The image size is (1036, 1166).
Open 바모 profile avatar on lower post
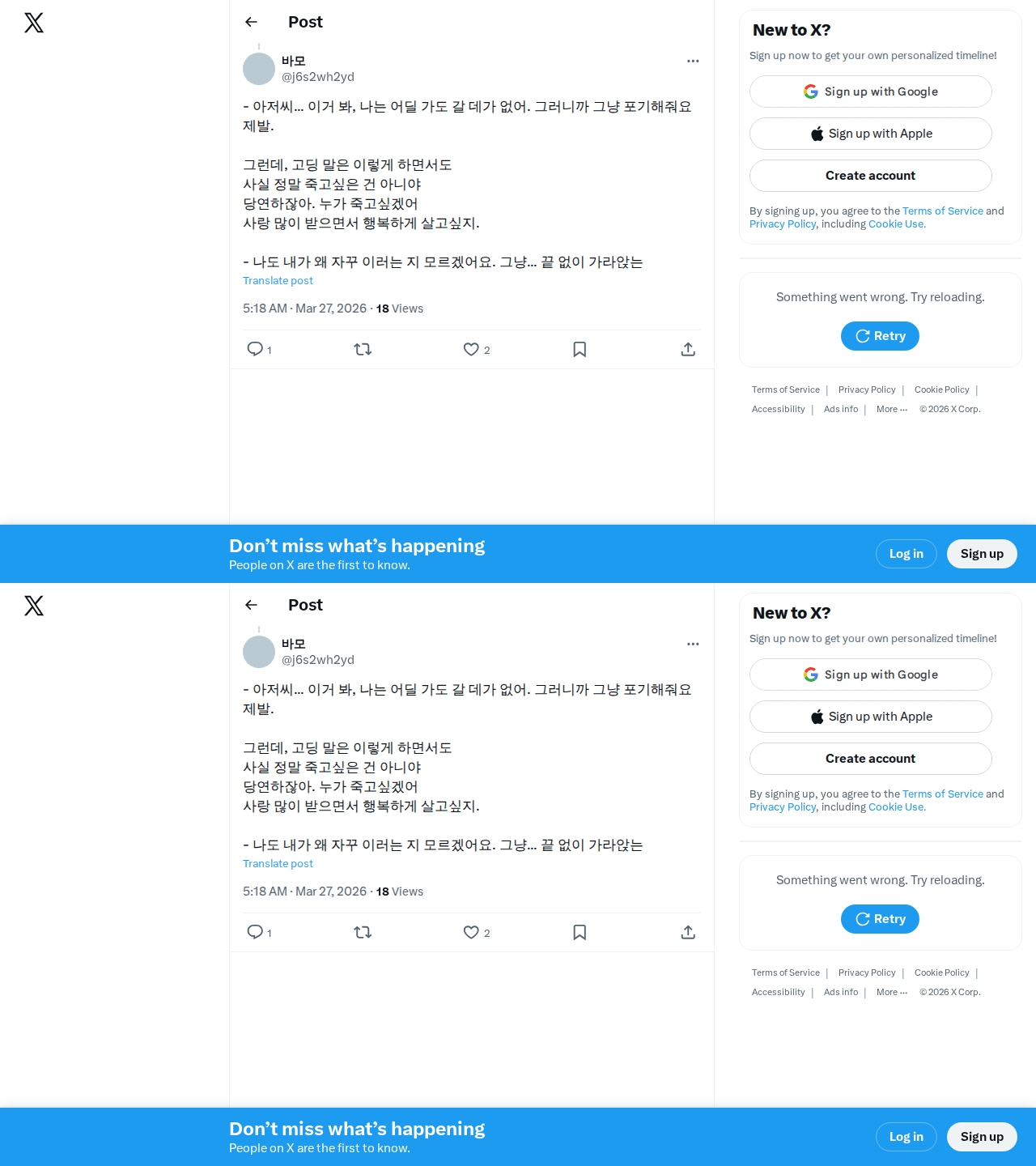click(x=259, y=652)
